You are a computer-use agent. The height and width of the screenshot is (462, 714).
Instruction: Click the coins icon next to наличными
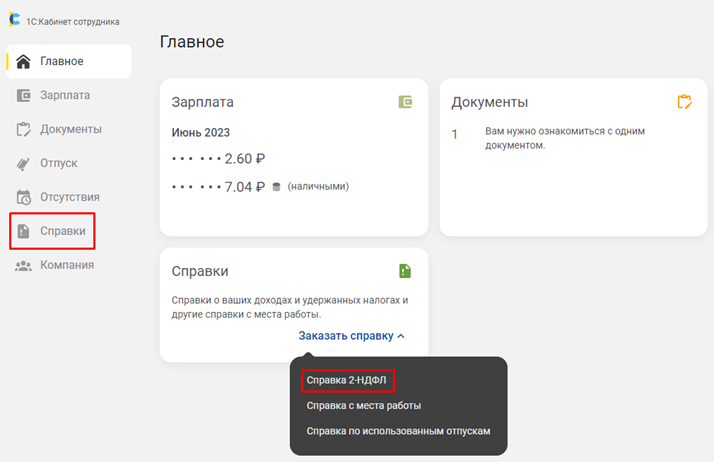tap(276, 187)
